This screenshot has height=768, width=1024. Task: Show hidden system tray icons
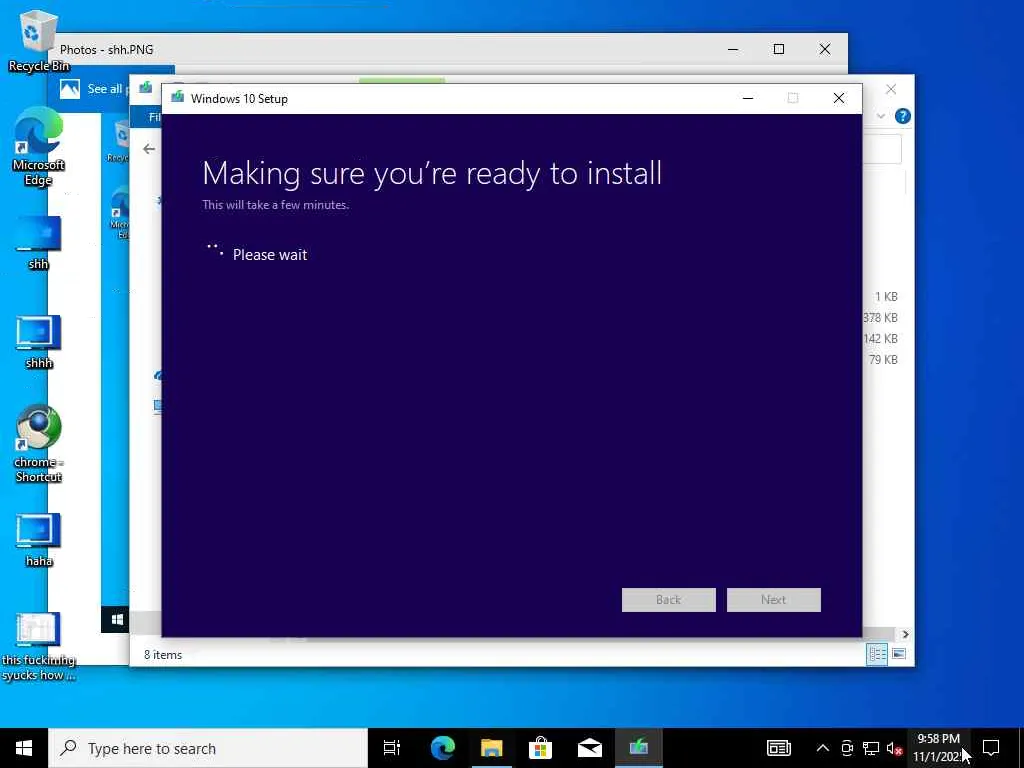pyautogui.click(x=823, y=748)
